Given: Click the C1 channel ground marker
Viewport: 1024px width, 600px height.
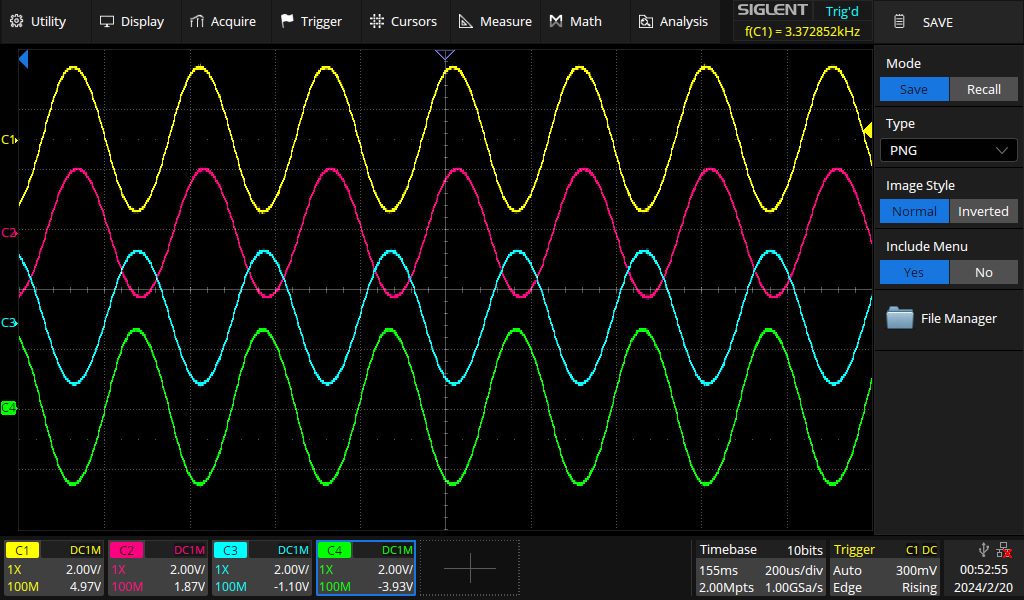Looking at the screenshot, I should point(9,140).
